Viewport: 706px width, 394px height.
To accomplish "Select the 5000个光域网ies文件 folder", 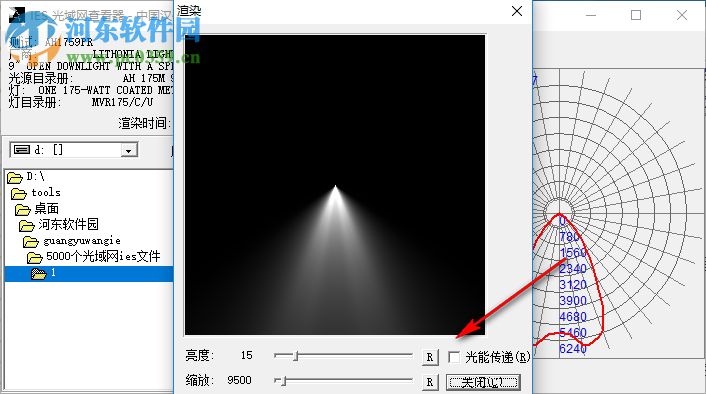I will [103, 257].
